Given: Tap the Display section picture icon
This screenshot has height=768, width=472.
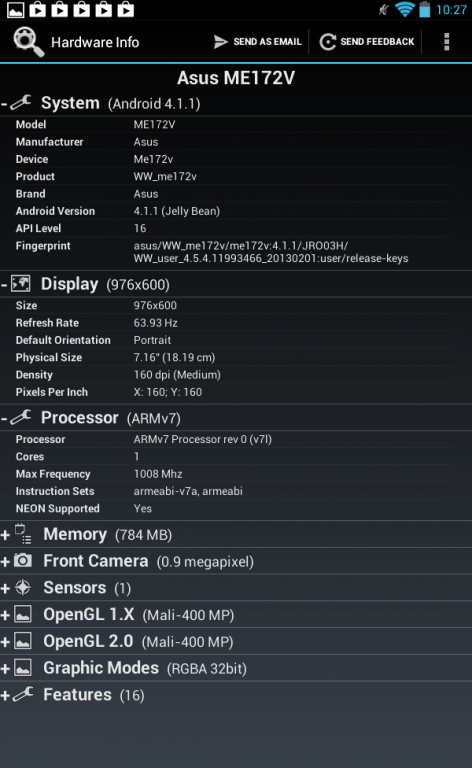Looking at the screenshot, I should 21,283.
